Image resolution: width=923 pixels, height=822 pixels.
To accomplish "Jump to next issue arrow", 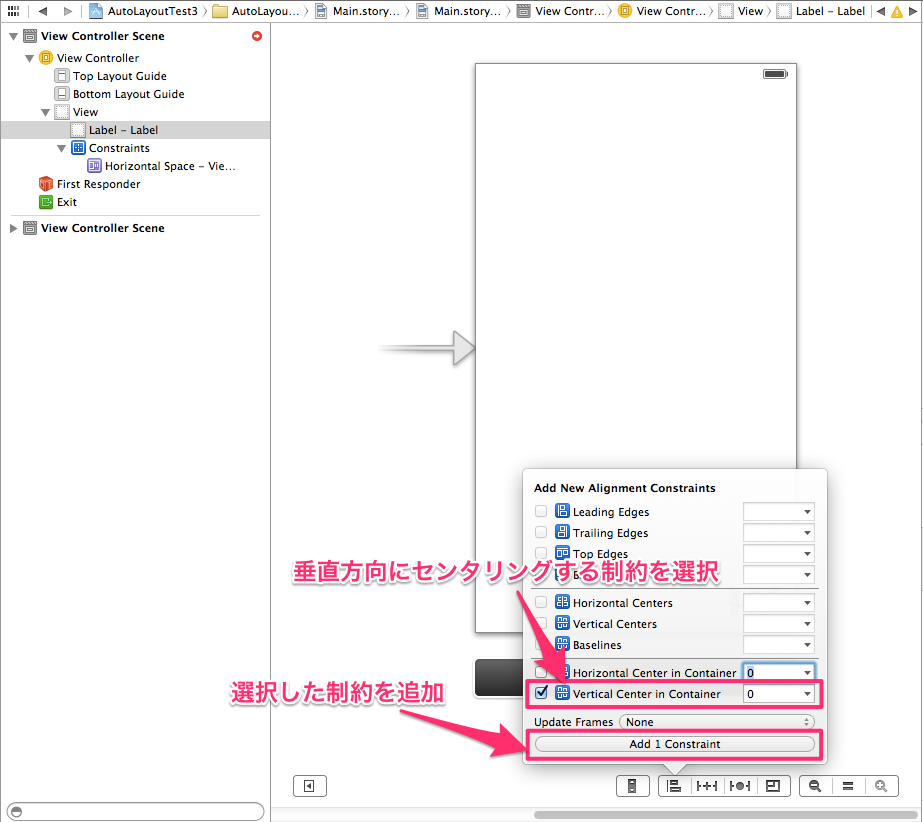I will pos(914,11).
